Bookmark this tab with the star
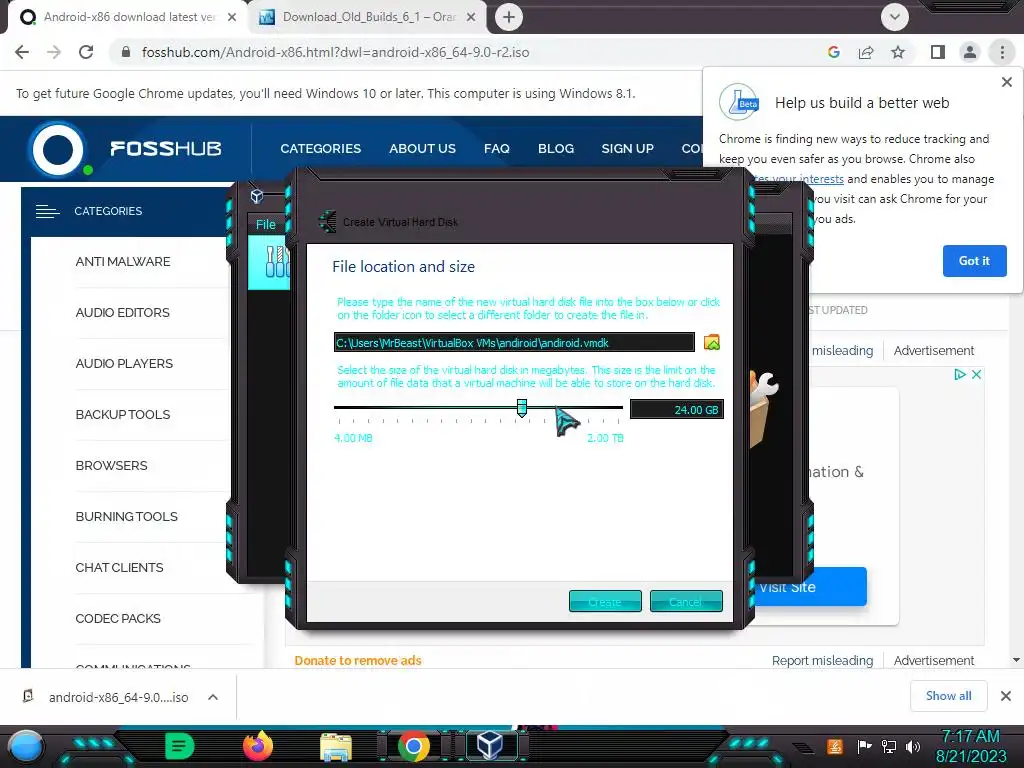Image resolution: width=1024 pixels, height=768 pixels. pos(898,52)
